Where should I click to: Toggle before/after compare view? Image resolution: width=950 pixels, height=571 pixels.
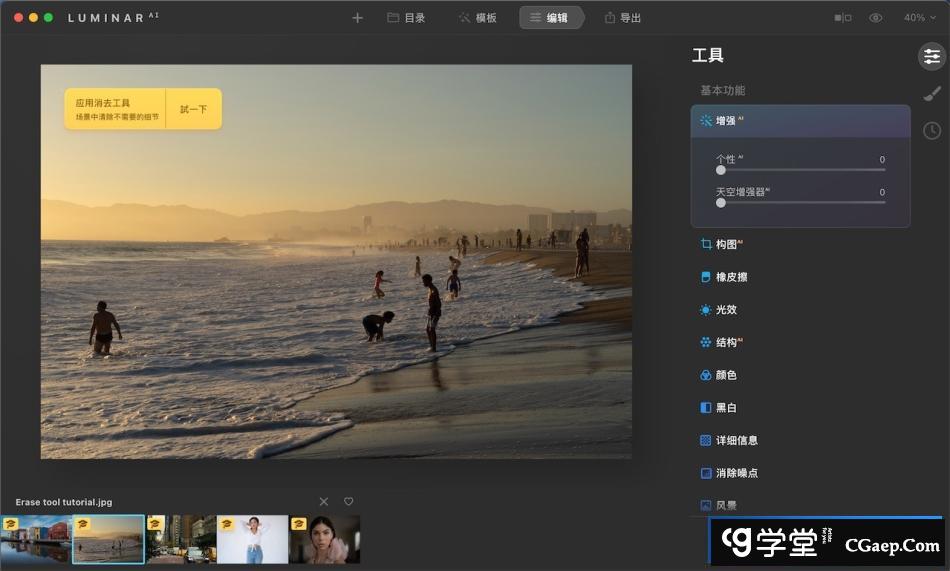coord(843,18)
